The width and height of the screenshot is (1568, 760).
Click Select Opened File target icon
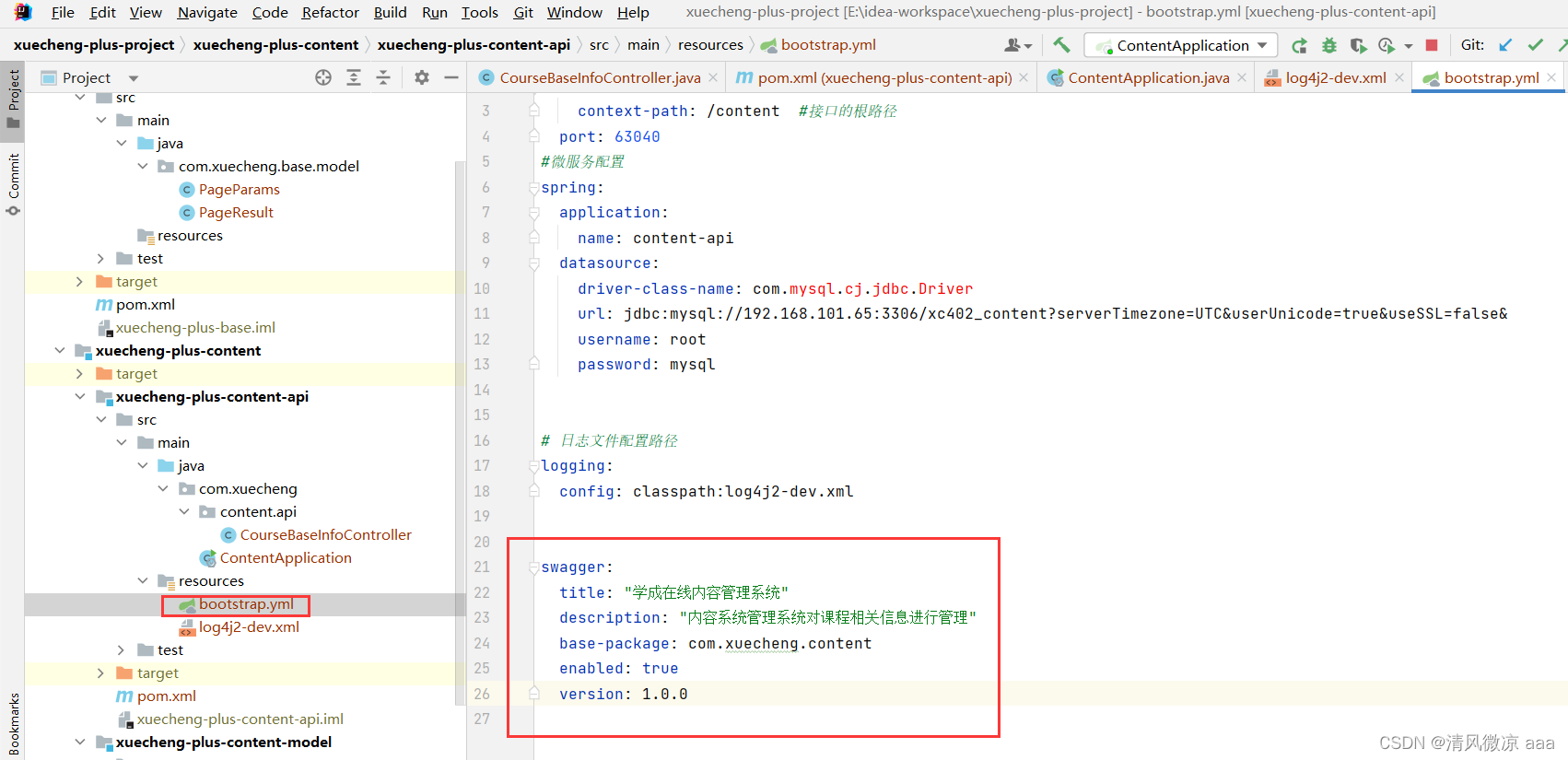(323, 78)
